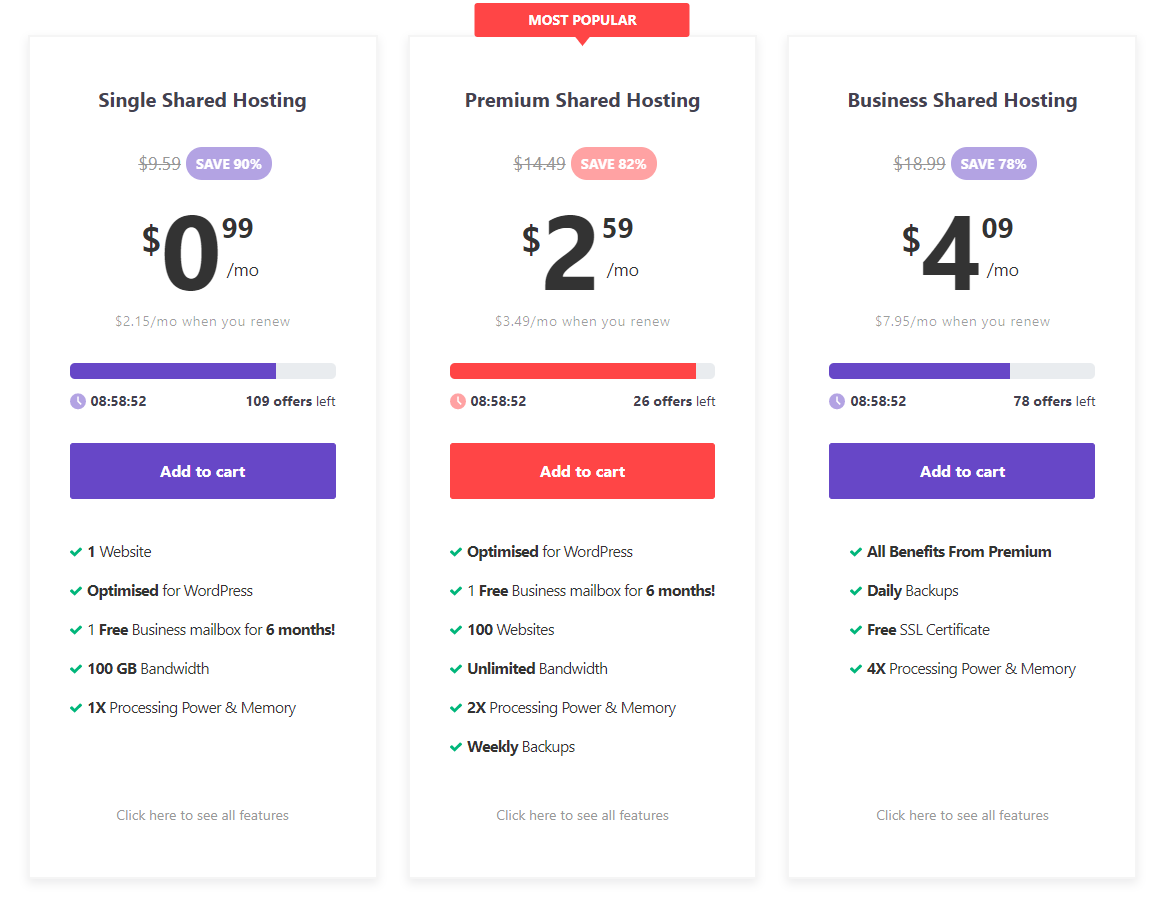This screenshot has width=1171, height=898.
Task: Click the red offers progress bar on Premium
Action: (x=583, y=371)
